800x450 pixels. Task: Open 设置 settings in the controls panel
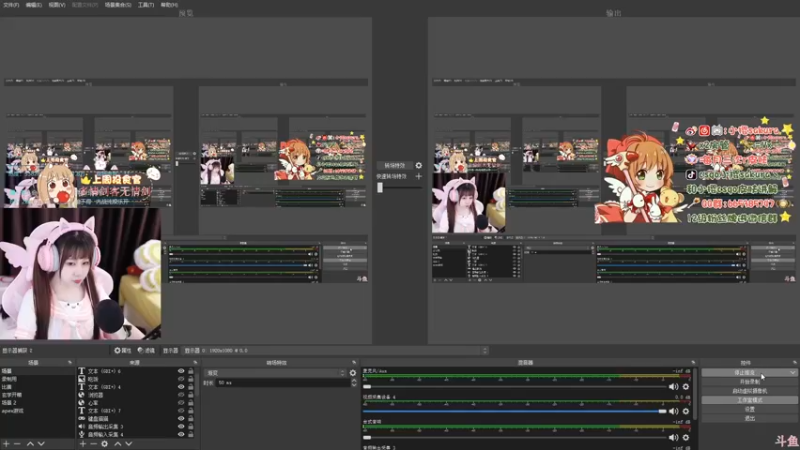[749, 409]
